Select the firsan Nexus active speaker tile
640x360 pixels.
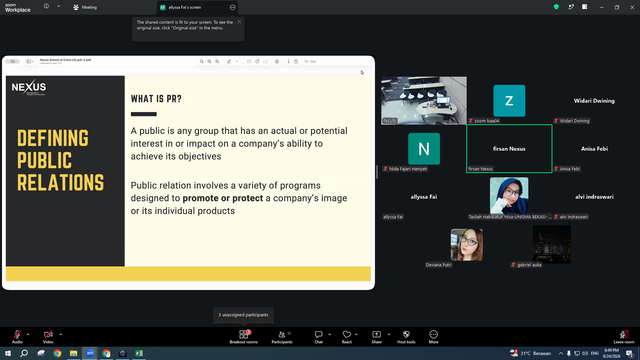click(509, 149)
